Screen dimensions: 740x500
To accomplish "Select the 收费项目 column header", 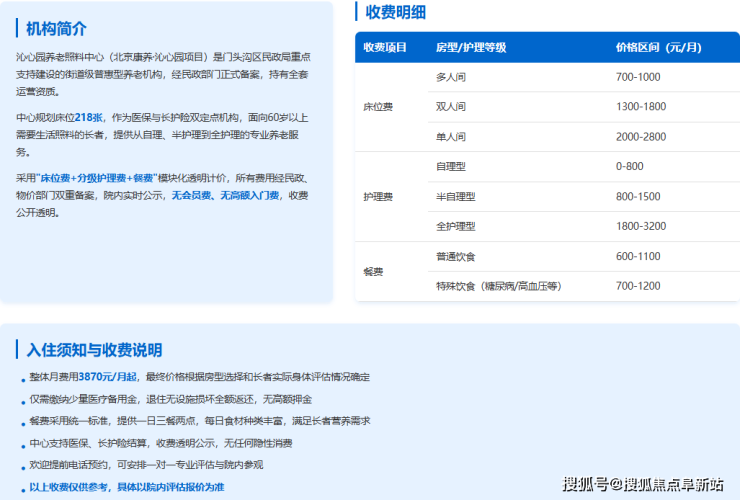I will click(385, 47).
